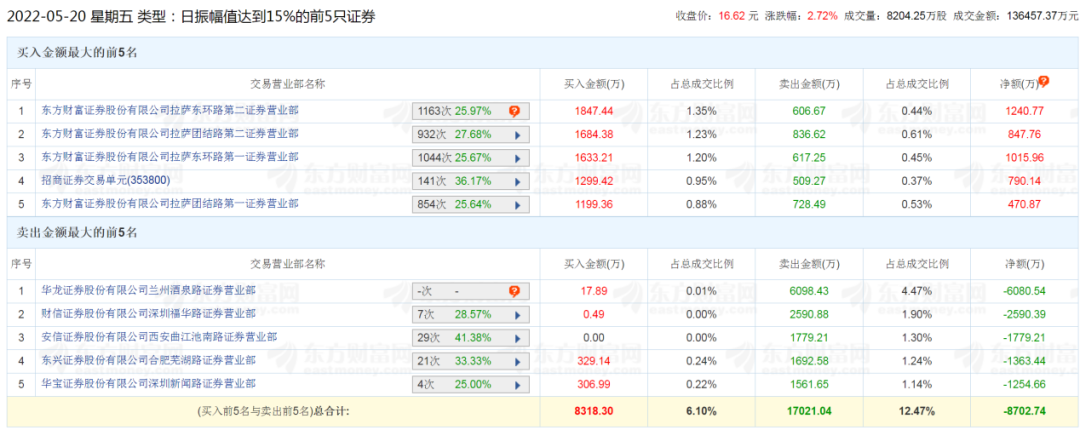Open 华龙证券兰州酒泉路证券营业部 link
1080x430 pixels.
[148, 291]
